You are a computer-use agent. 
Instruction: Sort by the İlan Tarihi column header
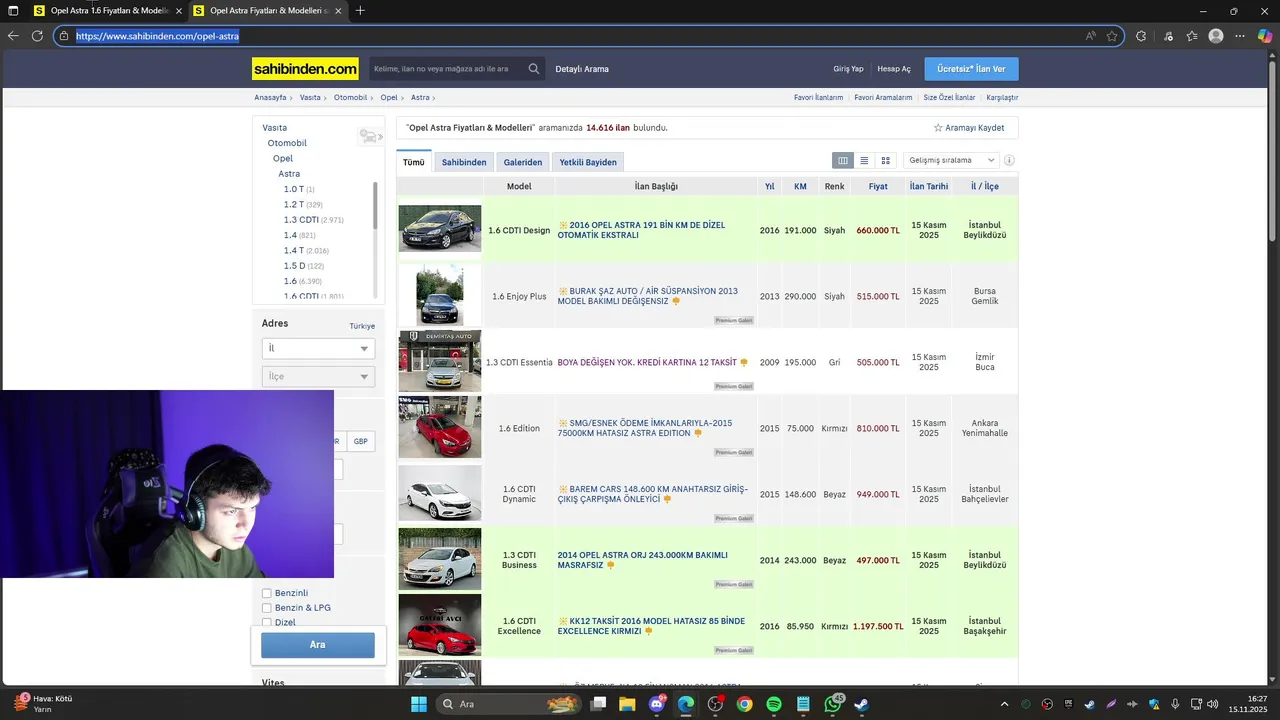929,186
